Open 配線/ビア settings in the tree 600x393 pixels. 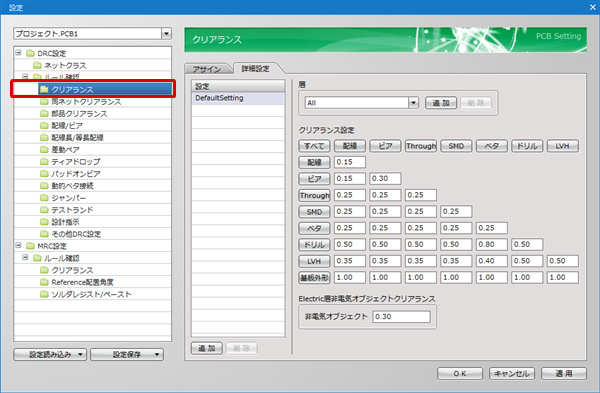pyautogui.click(x=67, y=126)
